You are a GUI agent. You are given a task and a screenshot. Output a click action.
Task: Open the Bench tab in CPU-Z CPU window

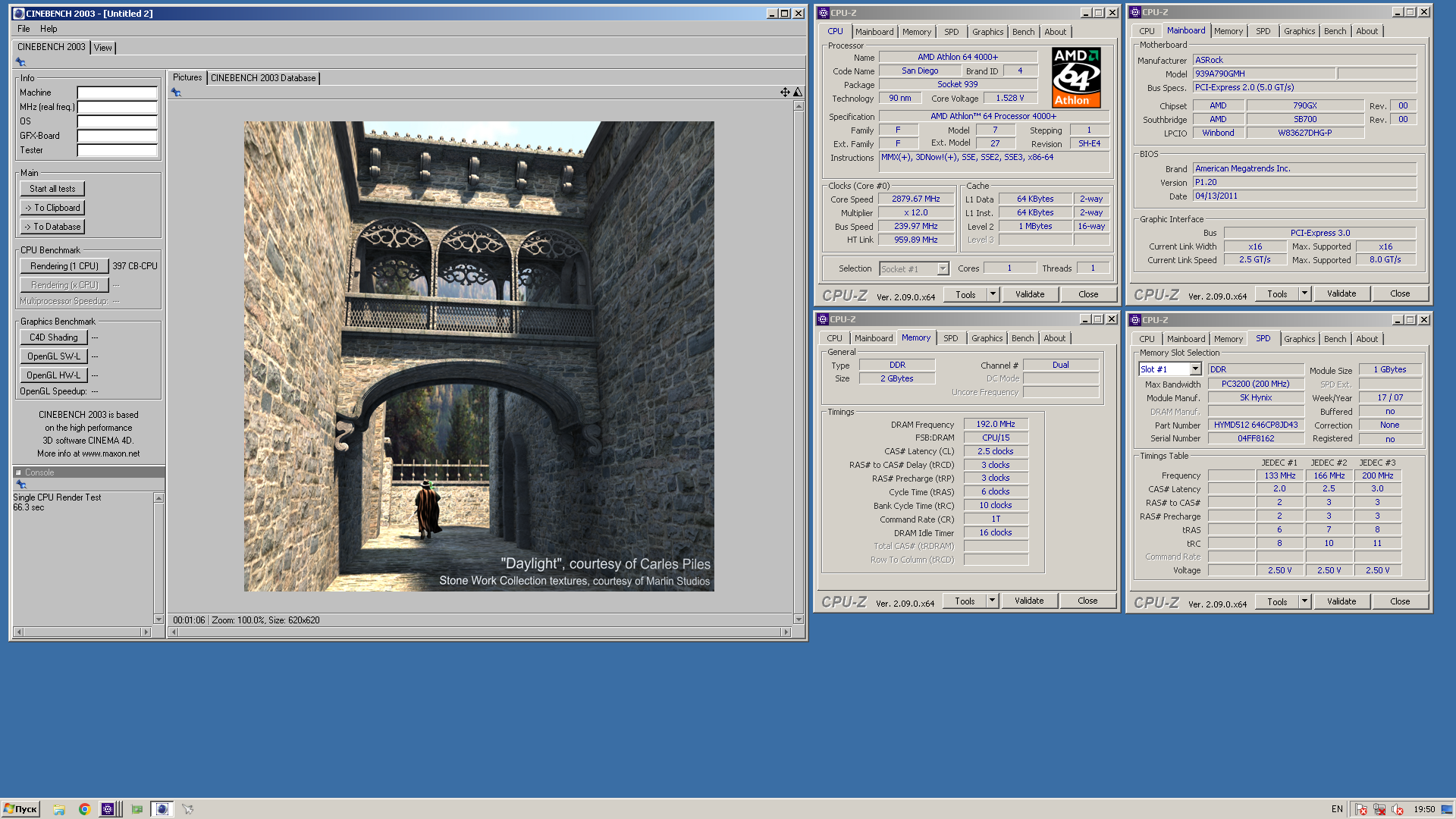tap(1023, 32)
